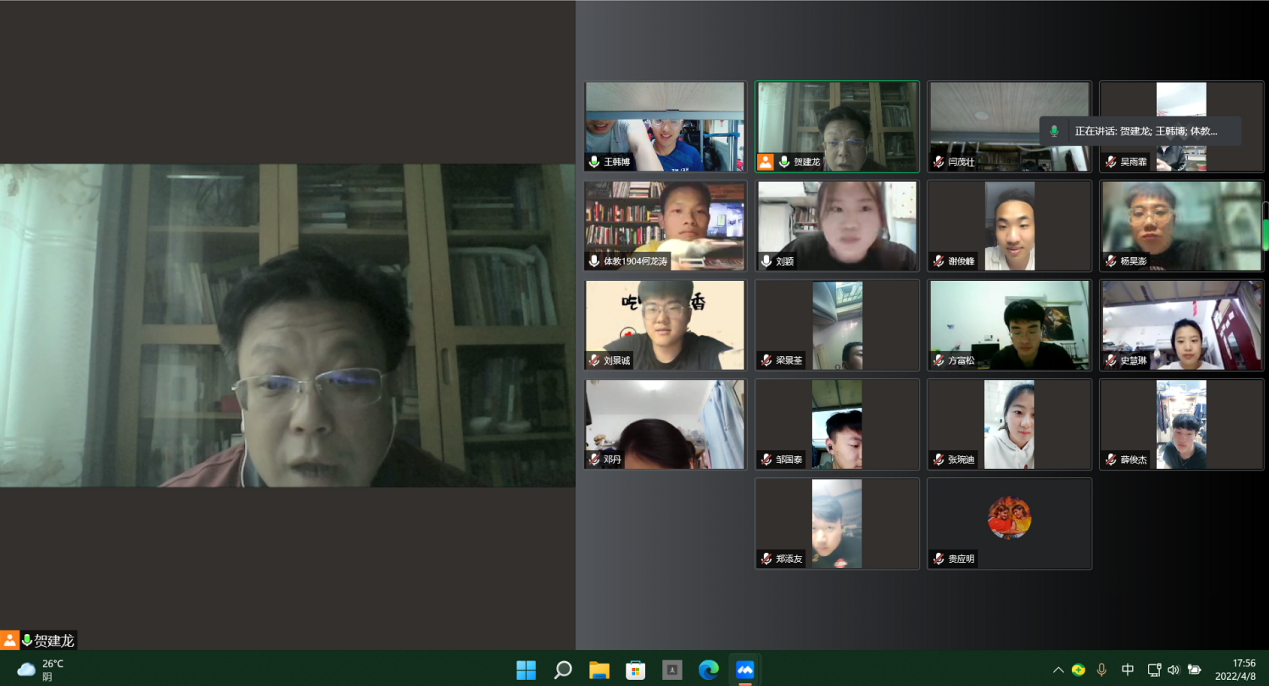Click the orange host icon beside 贺建龙's tile name

pyautogui.click(x=766, y=161)
